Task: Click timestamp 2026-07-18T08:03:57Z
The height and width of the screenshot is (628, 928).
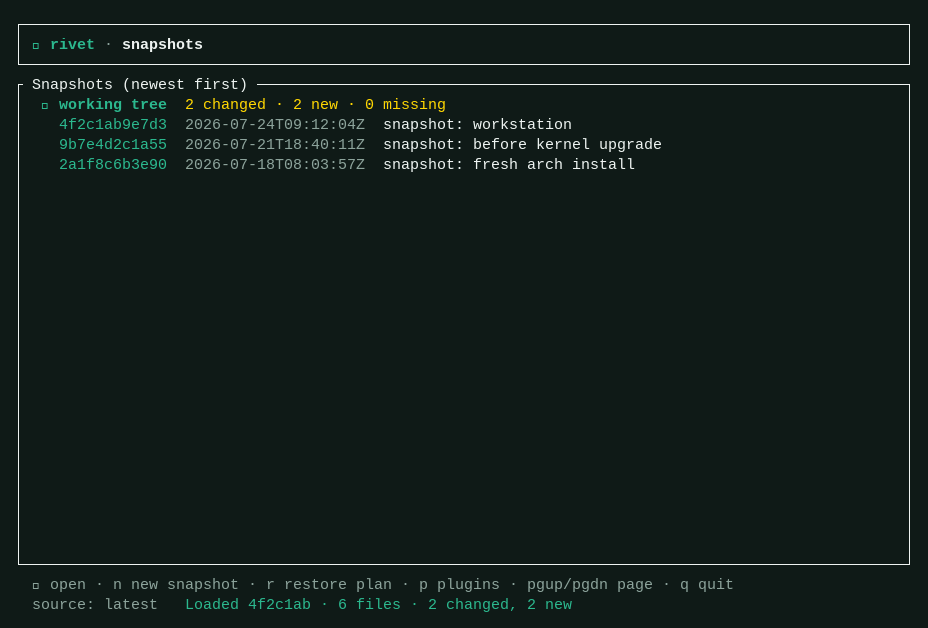Action: [275, 165]
